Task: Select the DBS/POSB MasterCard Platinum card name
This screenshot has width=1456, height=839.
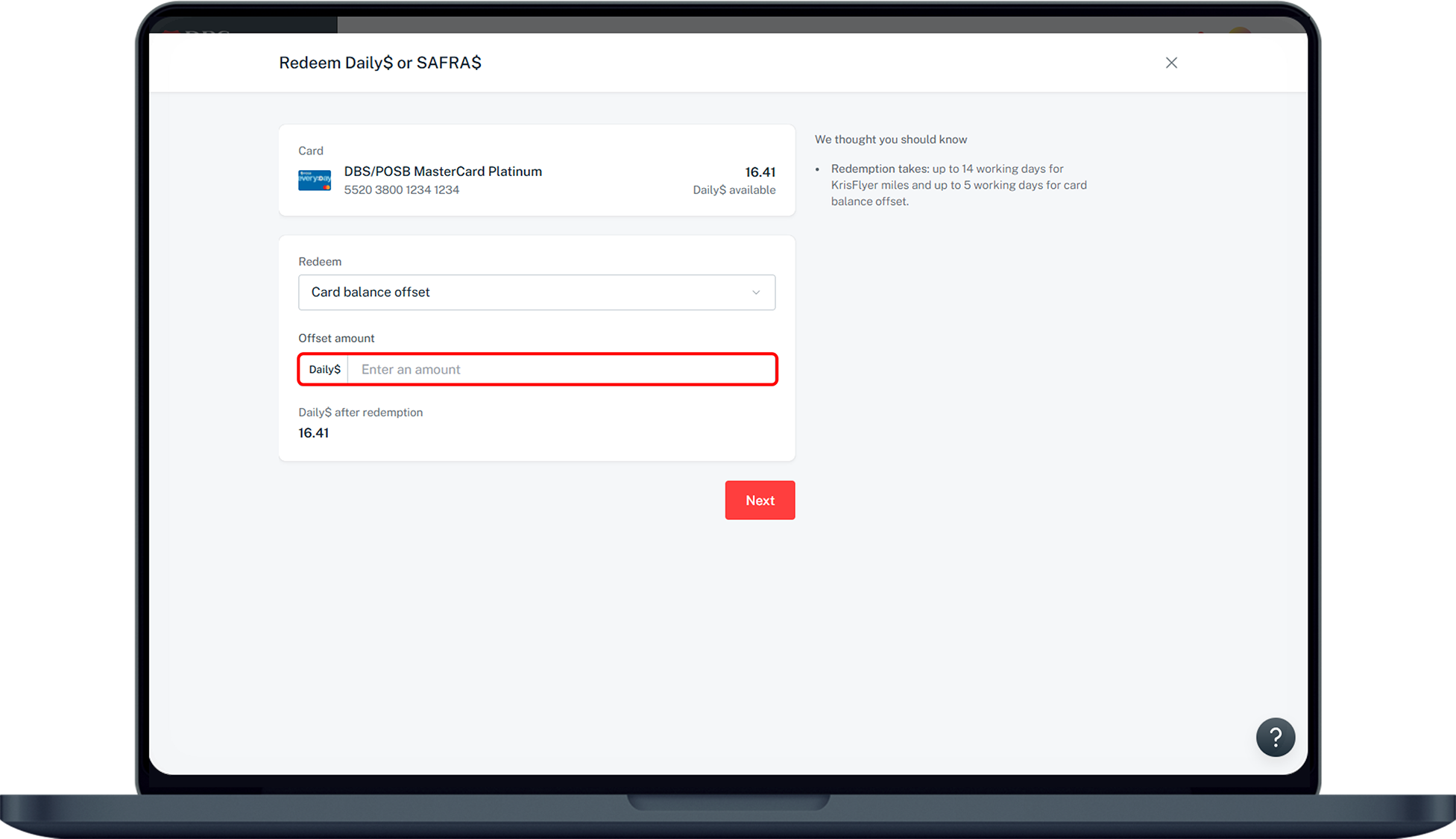Action: coord(443,172)
